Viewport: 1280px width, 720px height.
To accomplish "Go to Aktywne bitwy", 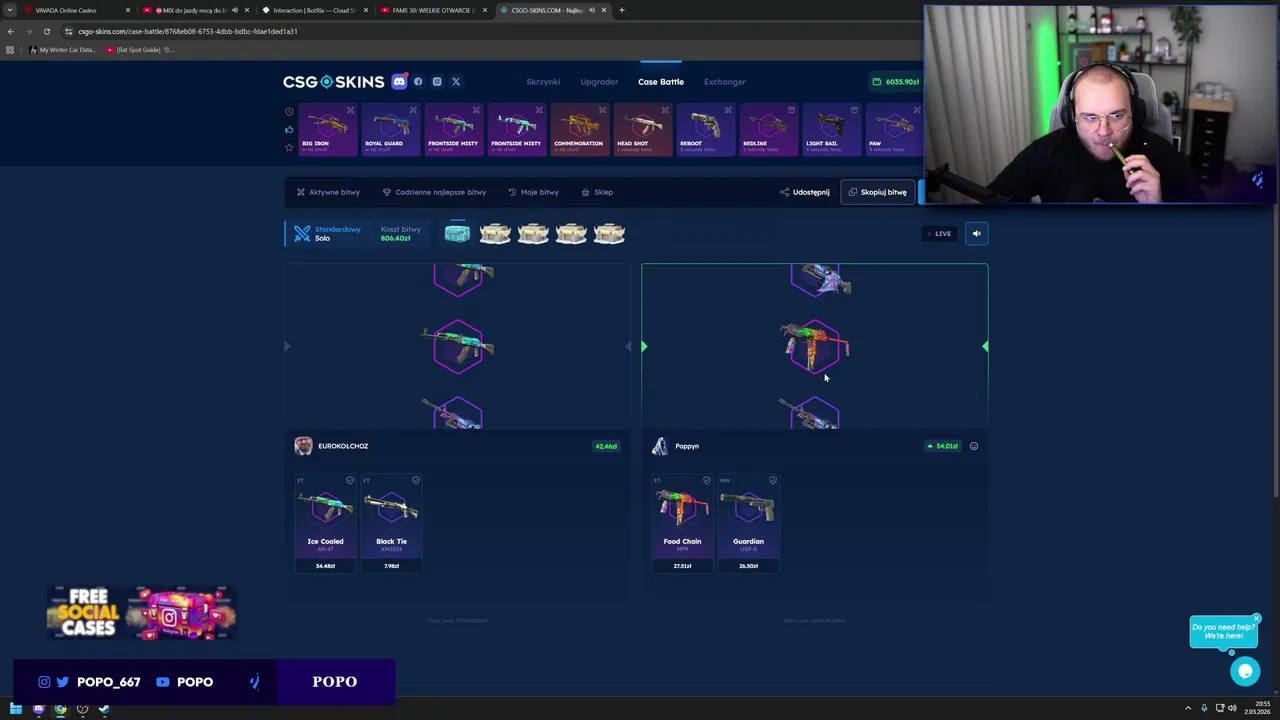I will tap(328, 192).
